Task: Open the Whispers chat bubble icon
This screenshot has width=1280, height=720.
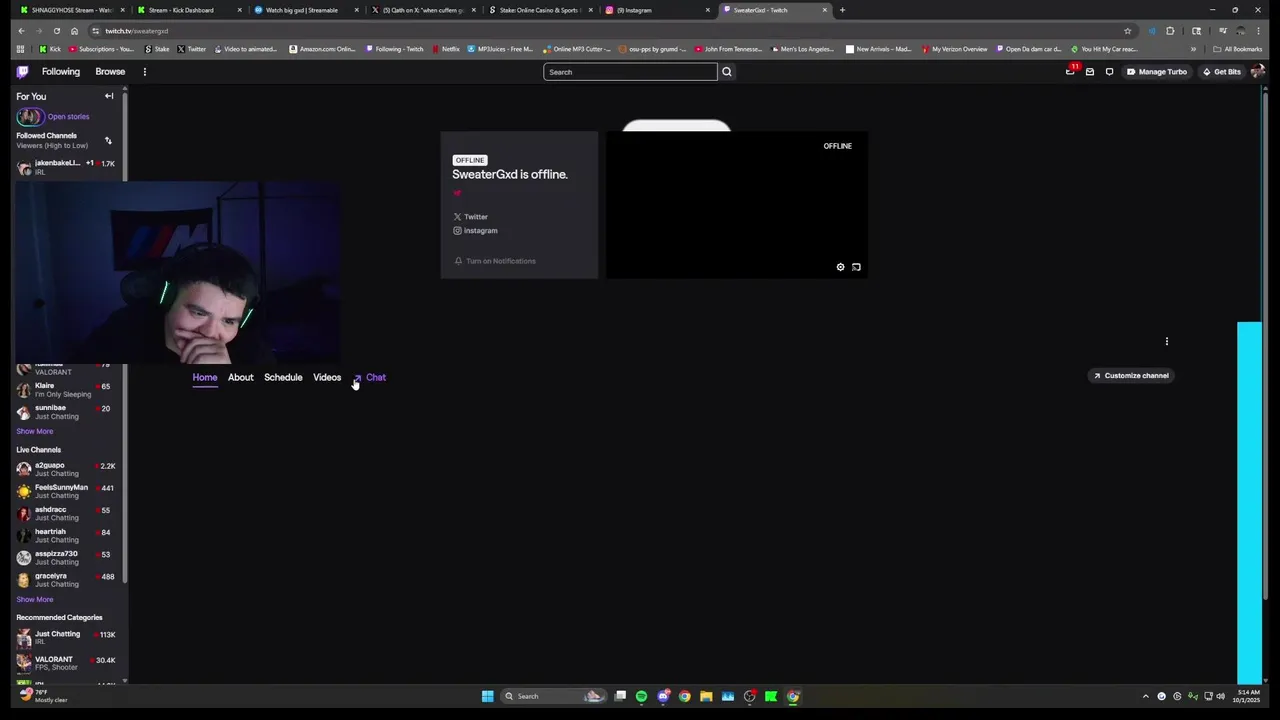Action: click(x=1109, y=72)
